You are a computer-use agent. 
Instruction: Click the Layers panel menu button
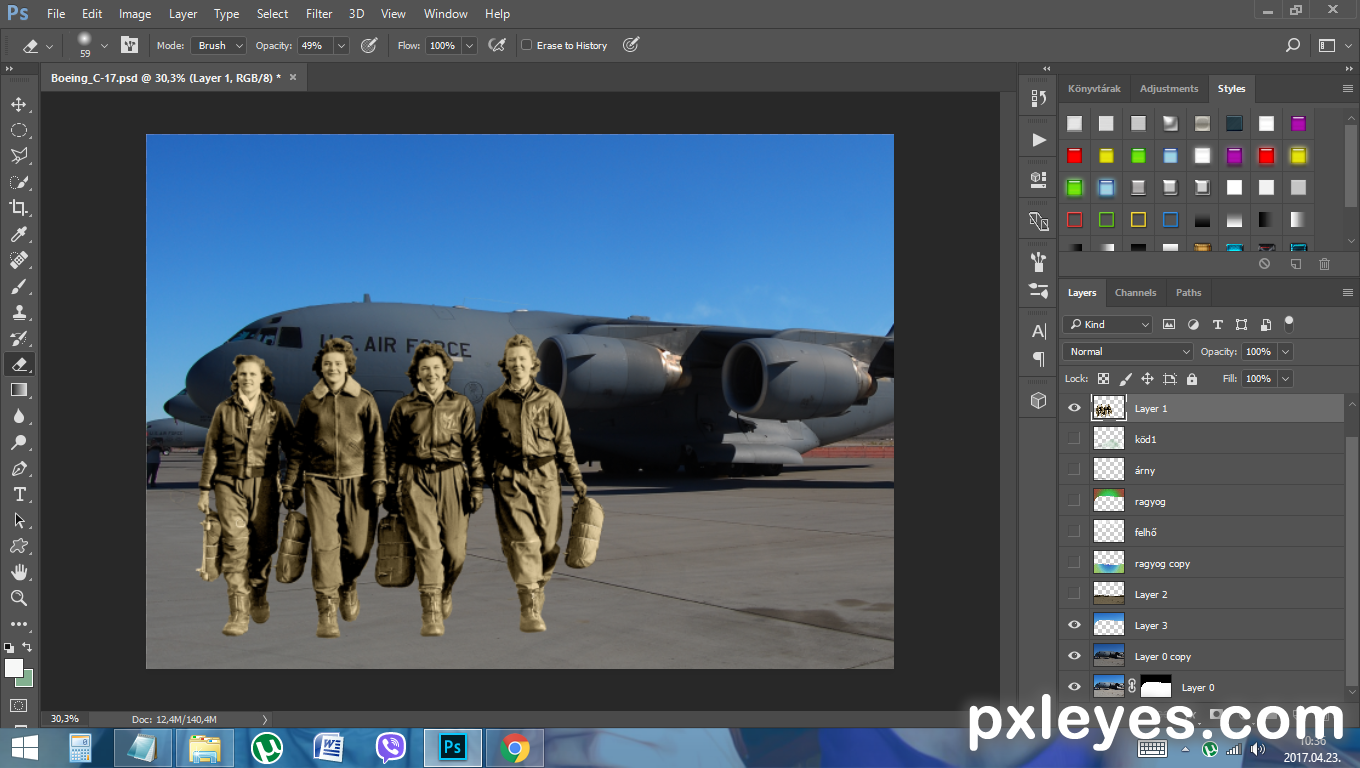[x=1347, y=293]
